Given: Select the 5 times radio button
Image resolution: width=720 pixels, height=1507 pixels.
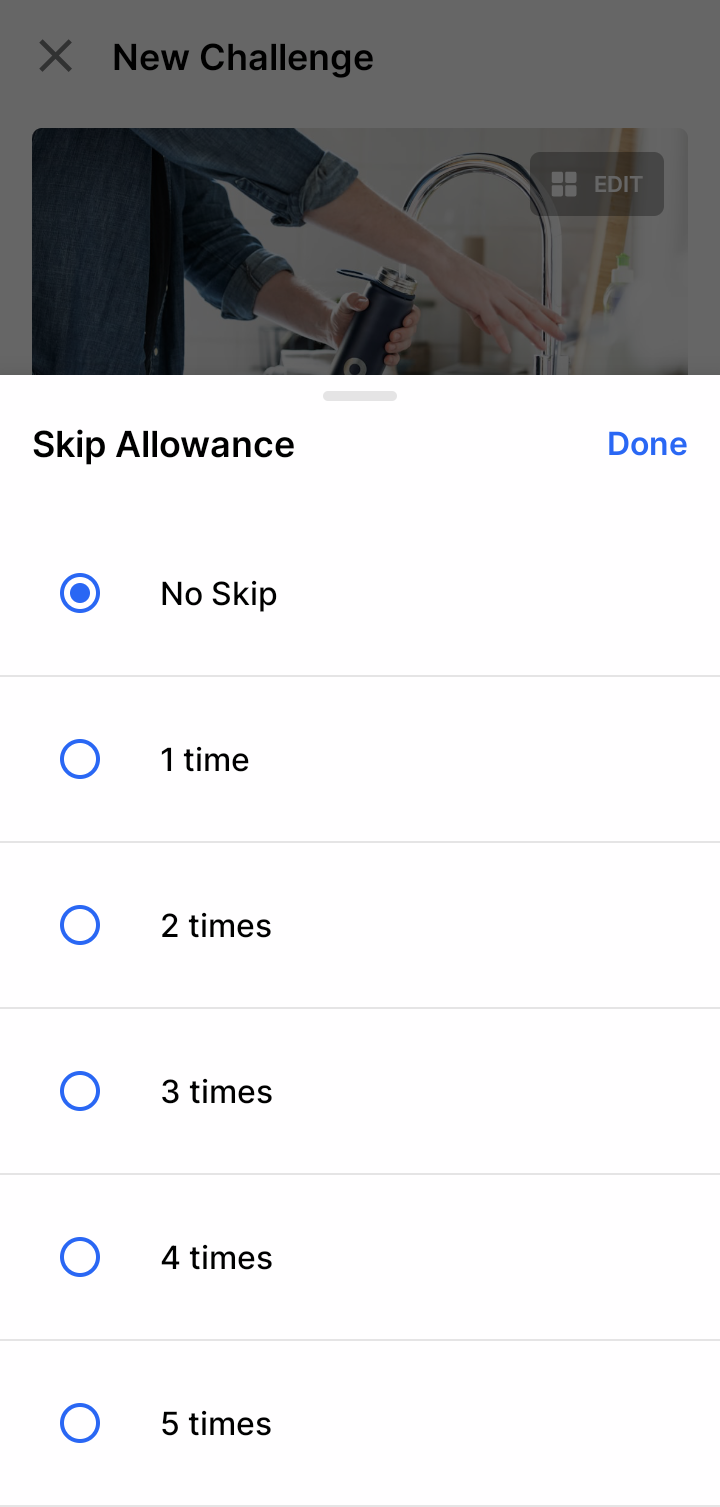Looking at the screenshot, I should (x=80, y=1424).
